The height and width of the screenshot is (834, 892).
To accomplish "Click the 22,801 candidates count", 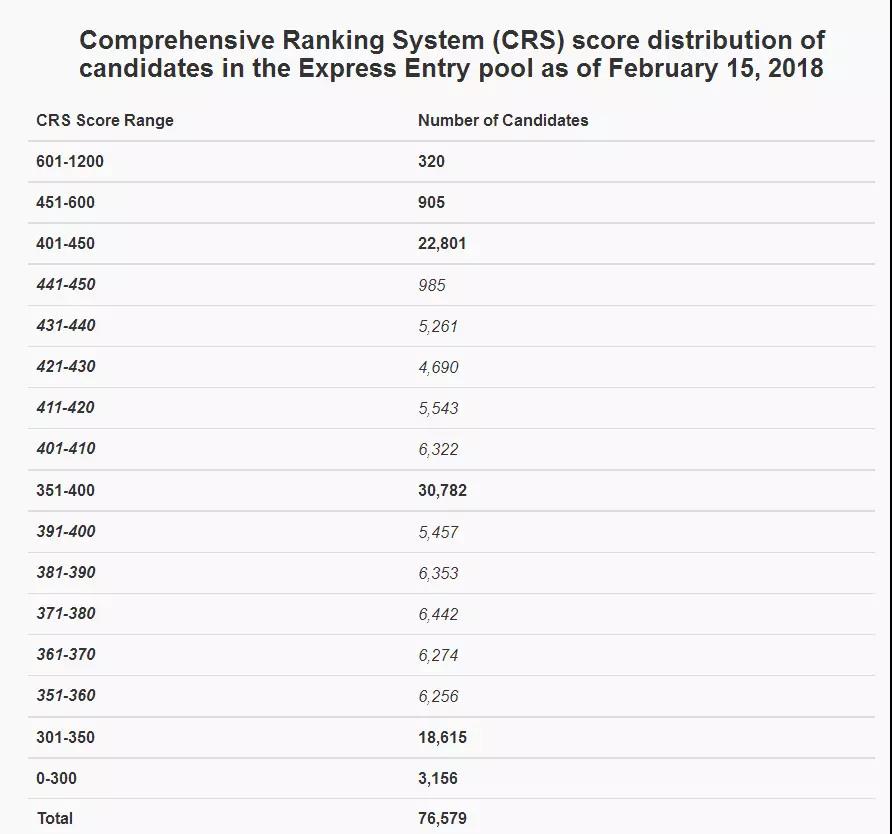I will tap(442, 243).
